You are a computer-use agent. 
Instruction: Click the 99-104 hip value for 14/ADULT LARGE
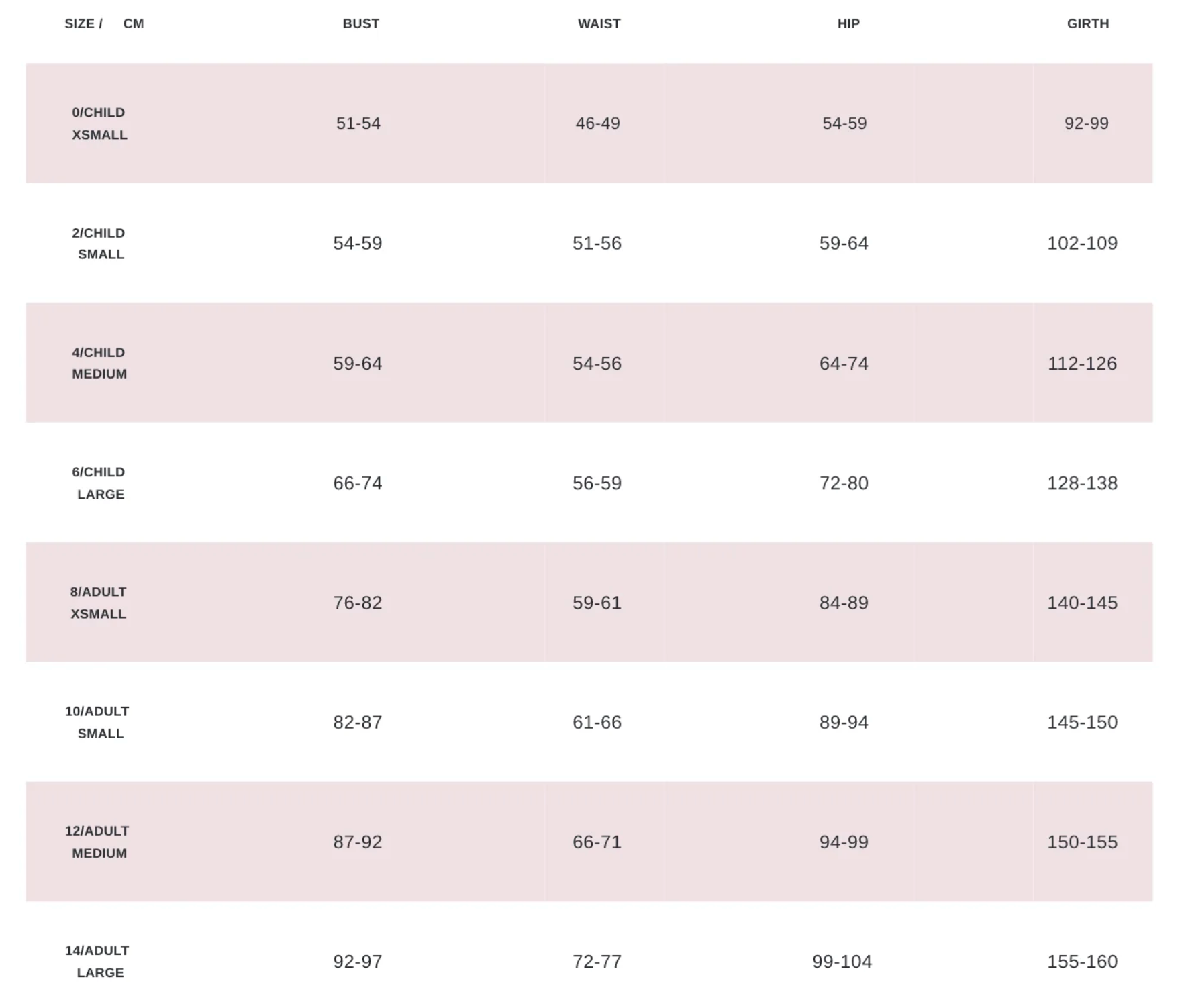point(842,962)
